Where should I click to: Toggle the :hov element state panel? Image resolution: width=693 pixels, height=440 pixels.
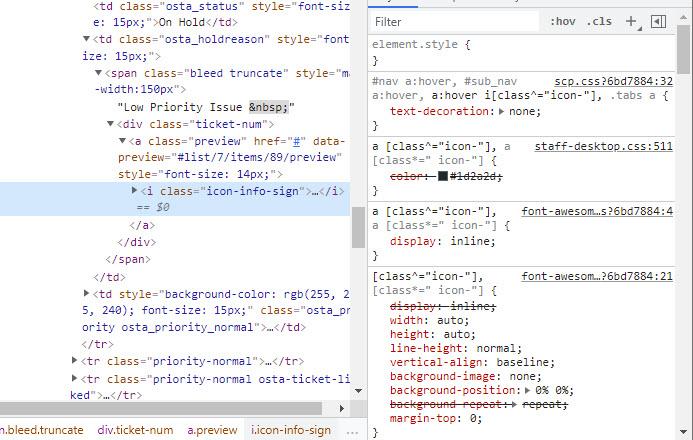click(563, 21)
